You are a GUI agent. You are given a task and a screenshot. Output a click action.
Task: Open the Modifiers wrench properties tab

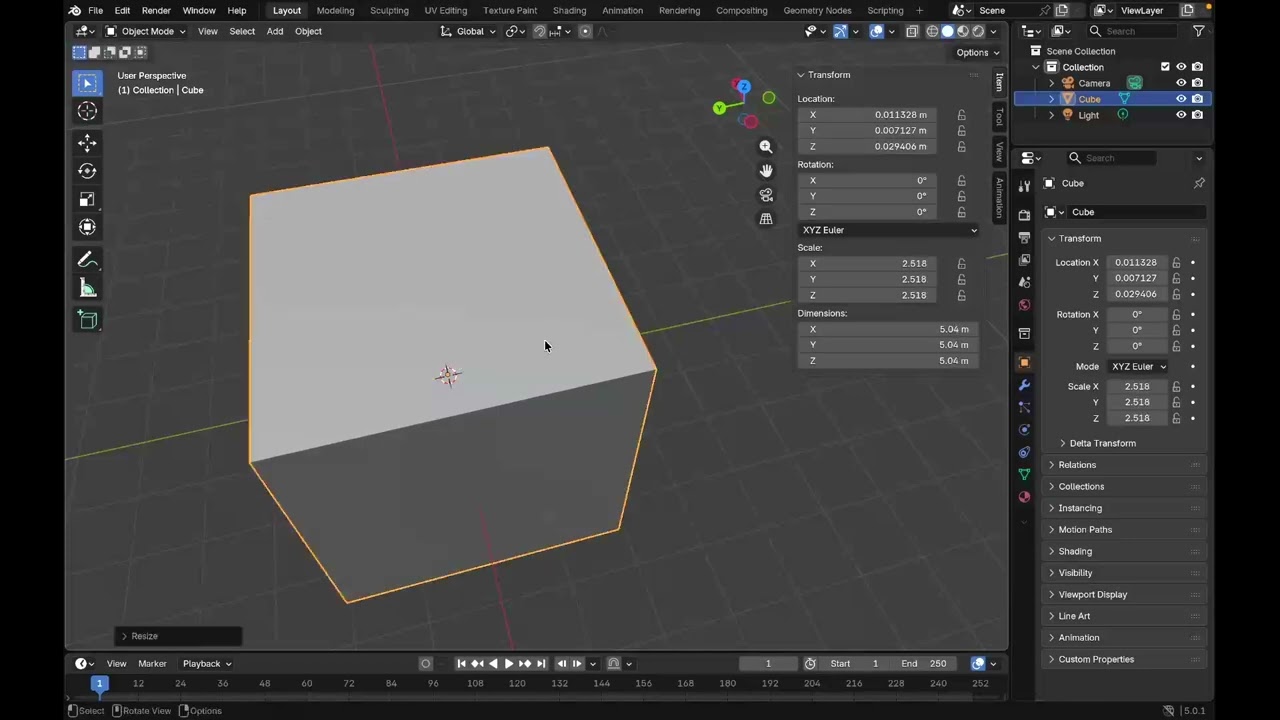(1024, 385)
